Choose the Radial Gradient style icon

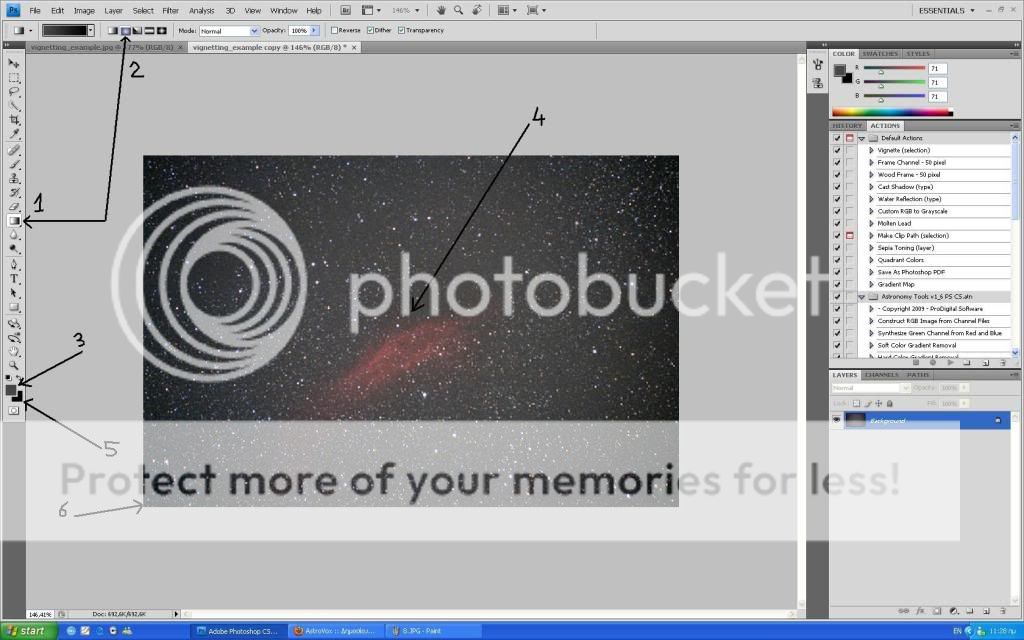(x=125, y=31)
